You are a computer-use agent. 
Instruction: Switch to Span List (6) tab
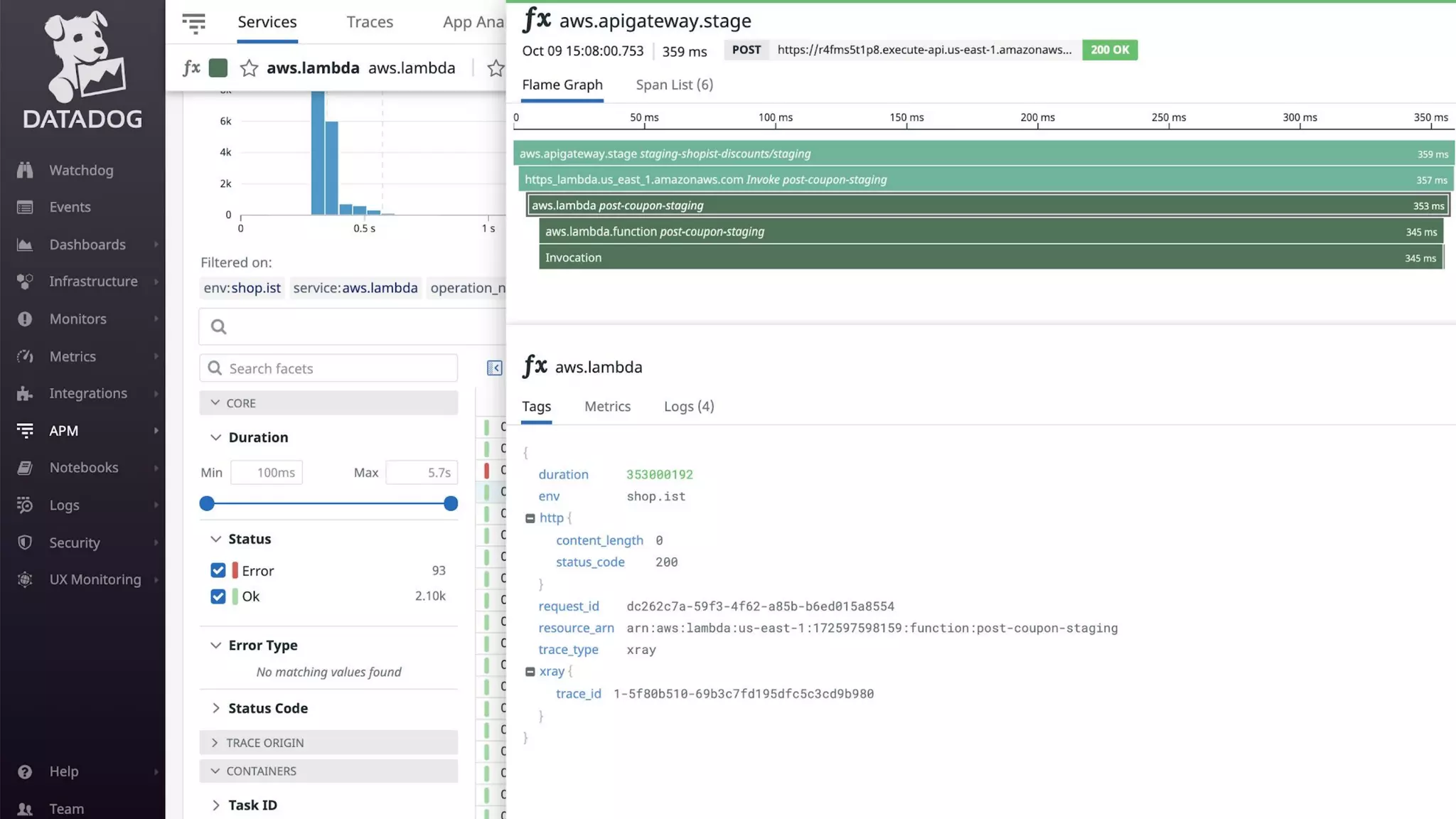click(x=674, y=85)
